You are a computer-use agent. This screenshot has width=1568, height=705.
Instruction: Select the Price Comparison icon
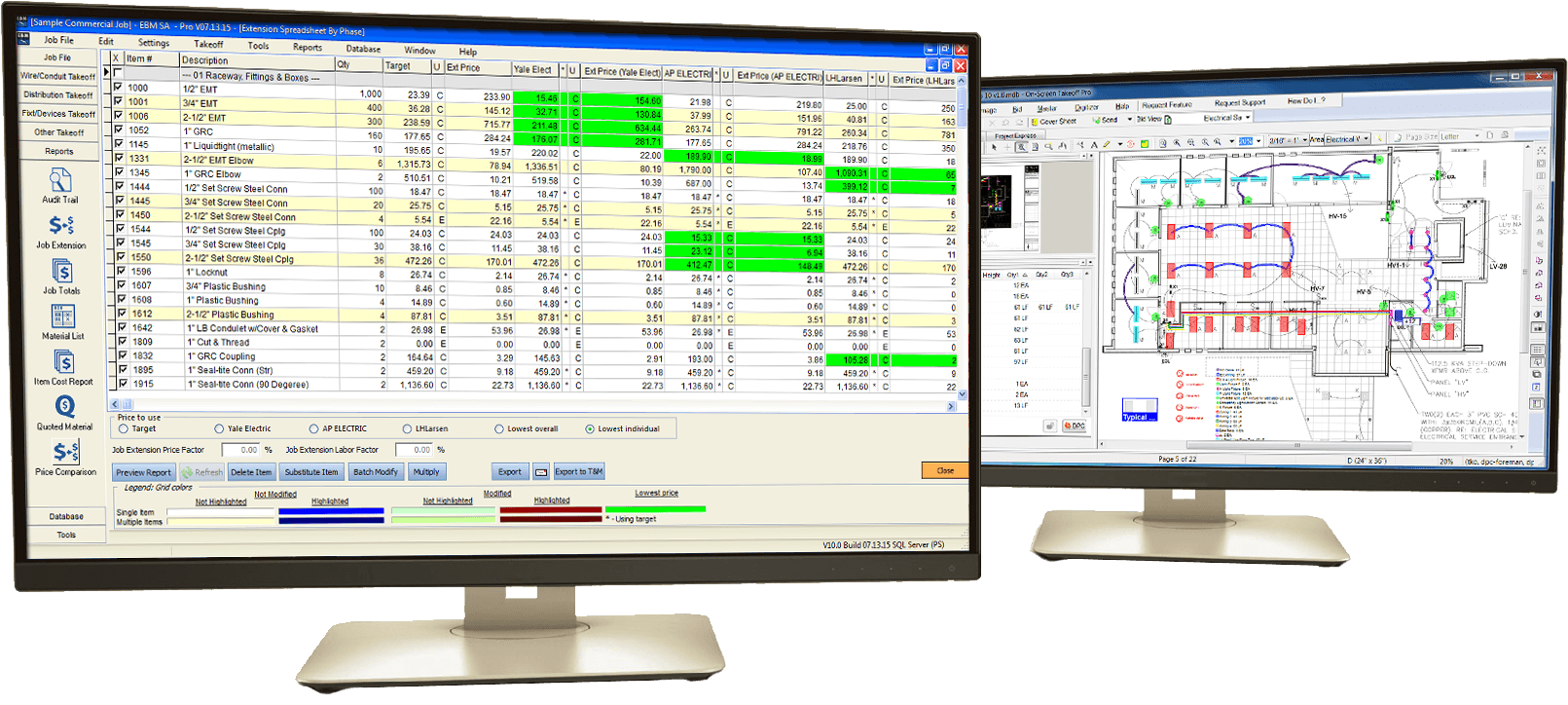65,453
